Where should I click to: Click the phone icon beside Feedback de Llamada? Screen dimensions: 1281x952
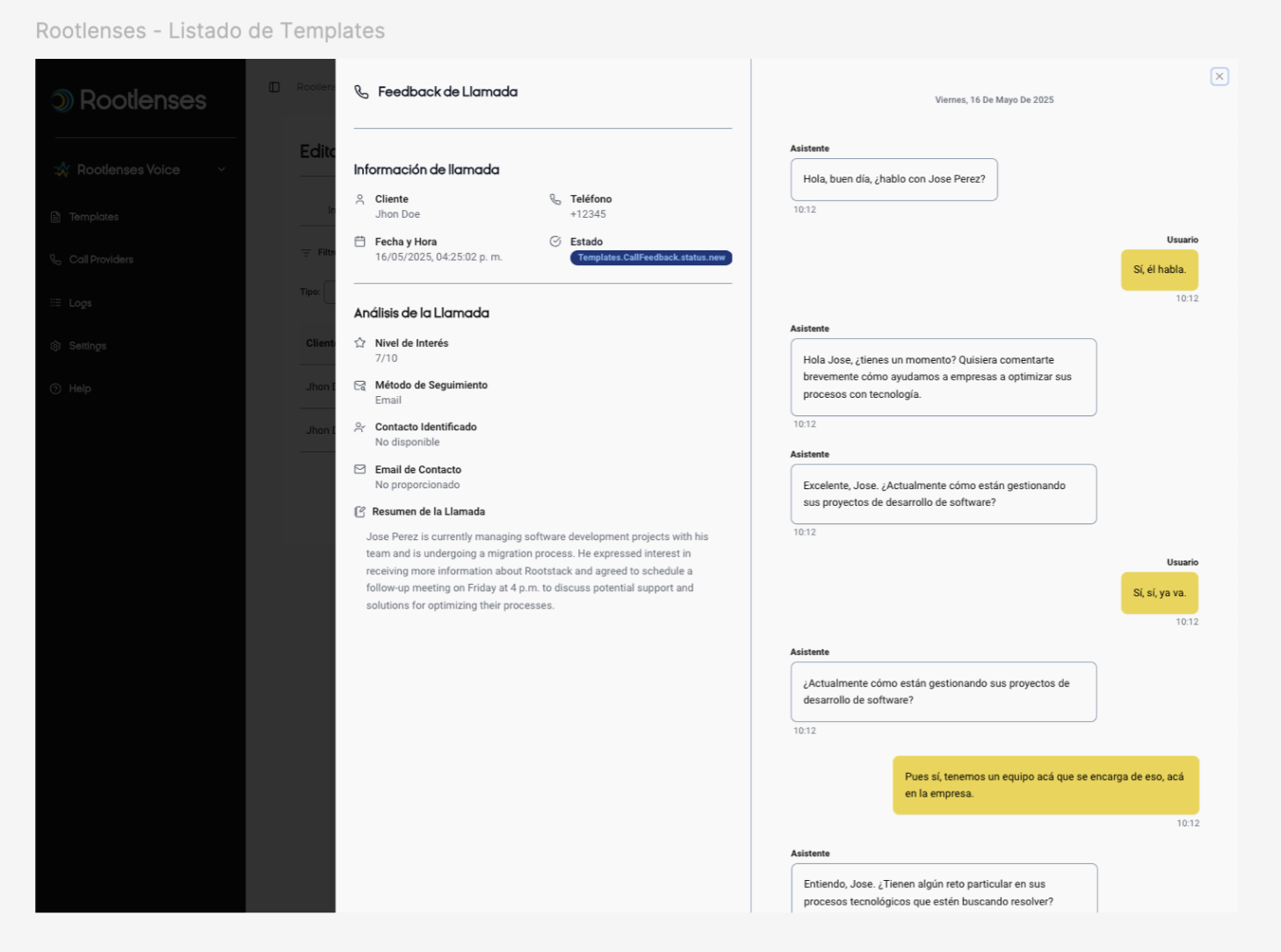[361, 91]
